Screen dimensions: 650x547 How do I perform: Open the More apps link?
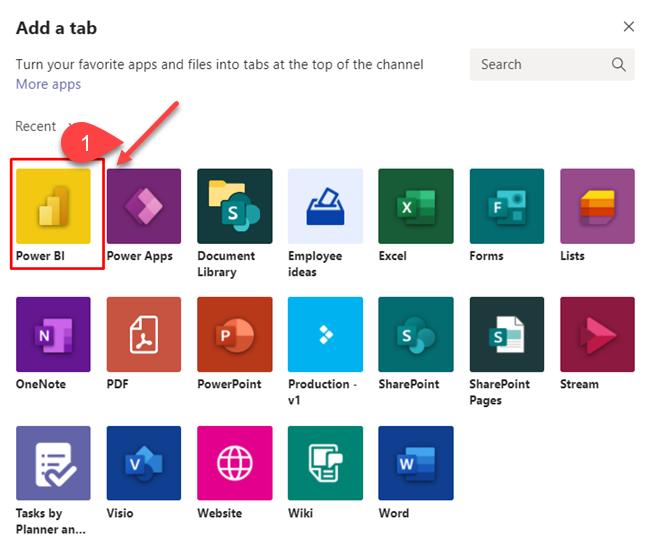coord(48,84)
